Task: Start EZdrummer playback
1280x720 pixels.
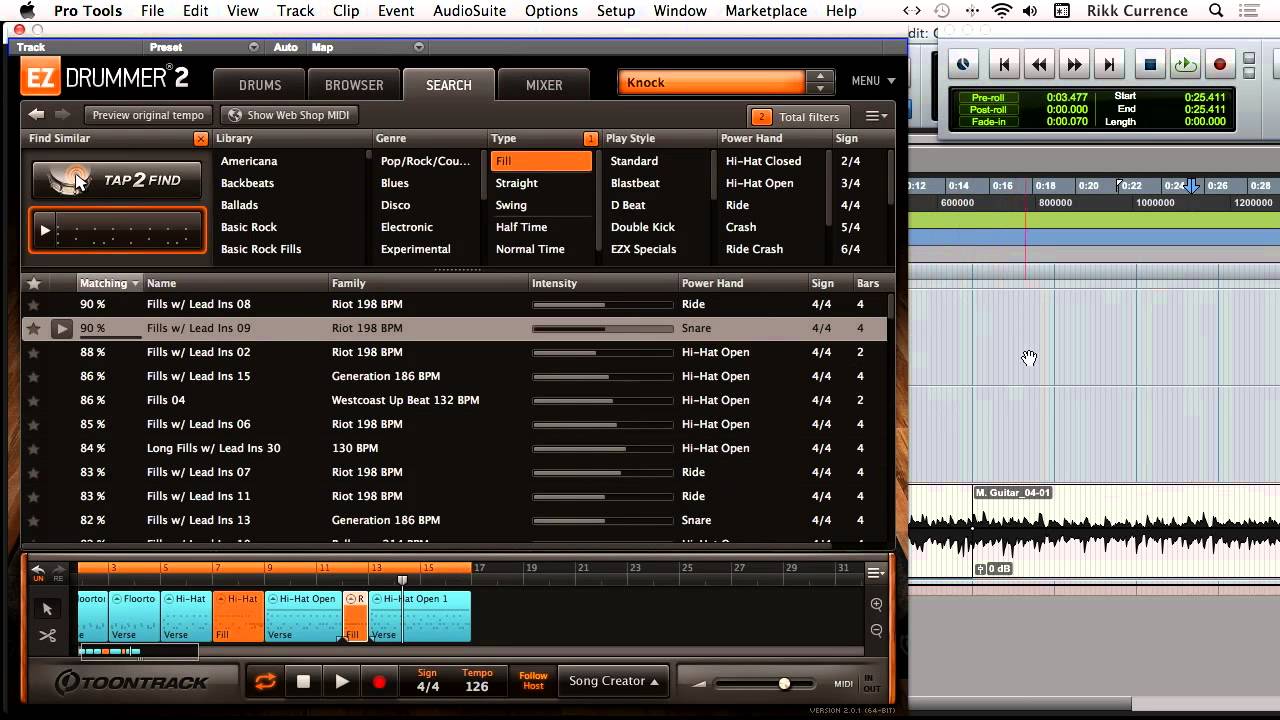Action: point(342,682)
